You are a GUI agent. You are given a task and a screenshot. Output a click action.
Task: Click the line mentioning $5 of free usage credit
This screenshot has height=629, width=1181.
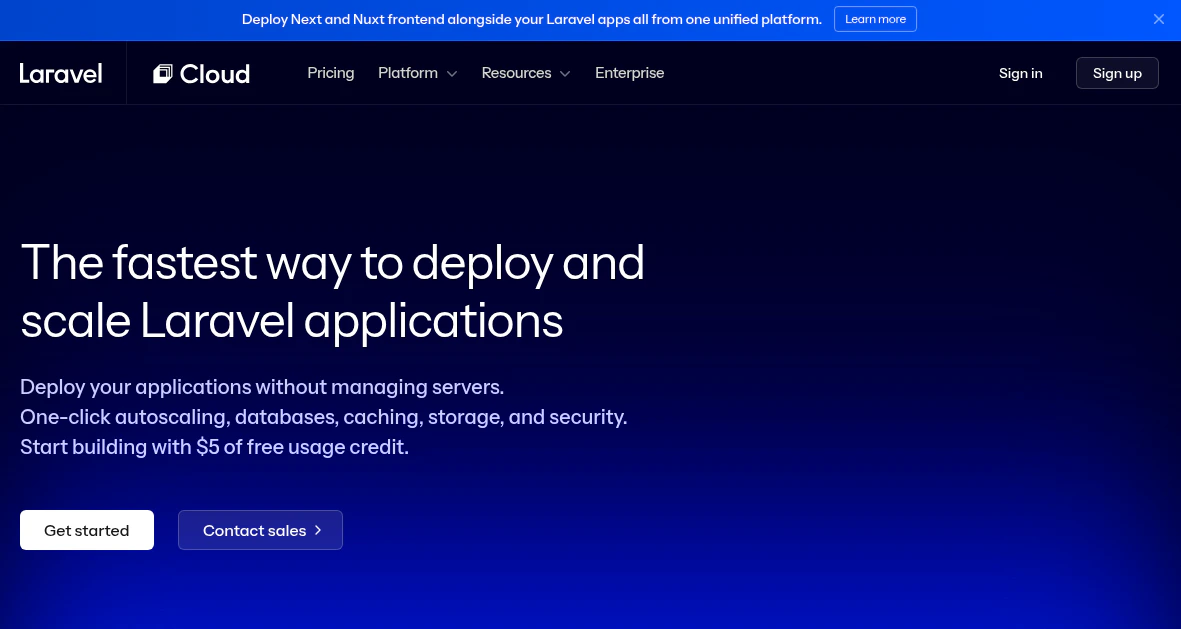pyautogui.click(x=215, y=447)
